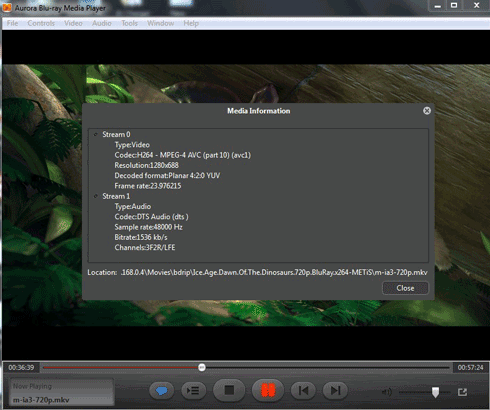This screenshot has width=490, height=410.
Task: Select the Codec:H264 - MPEG-4 AVC row
Action: [183, 155]
